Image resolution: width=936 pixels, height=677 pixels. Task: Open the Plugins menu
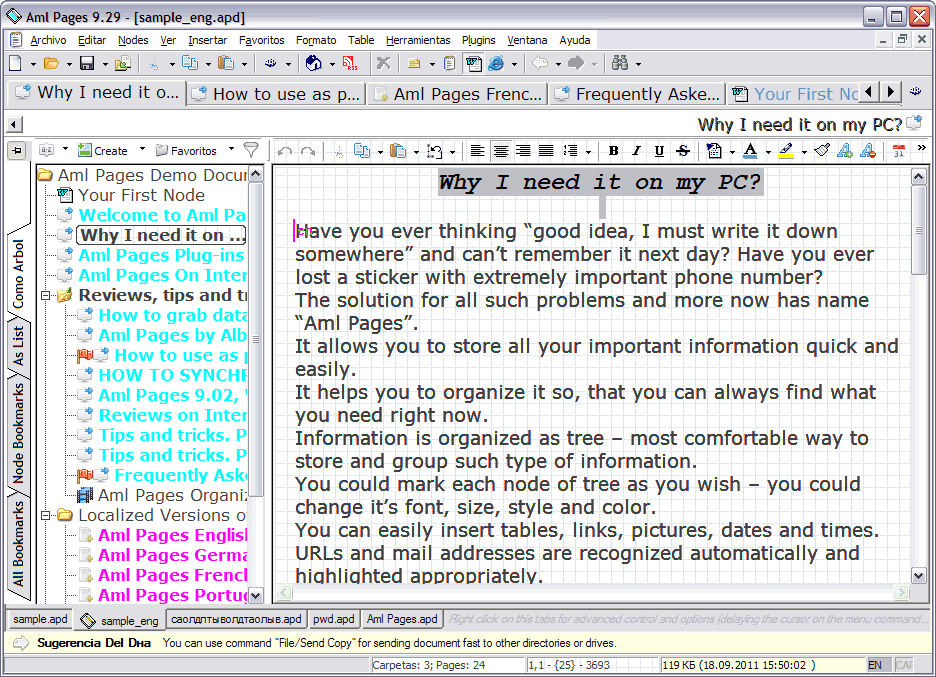point(478,40)
